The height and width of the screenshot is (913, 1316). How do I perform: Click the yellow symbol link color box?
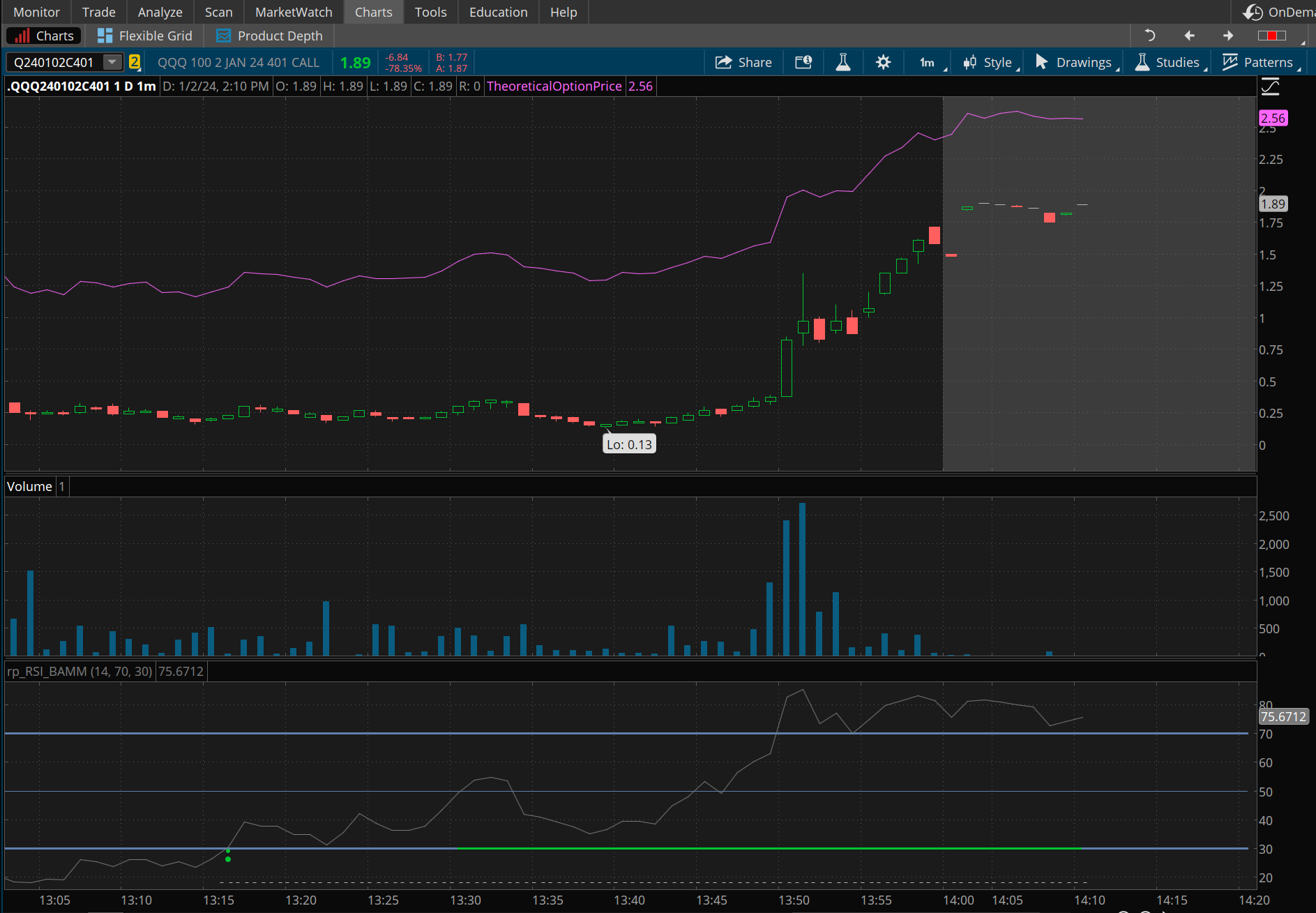point(135,62)
